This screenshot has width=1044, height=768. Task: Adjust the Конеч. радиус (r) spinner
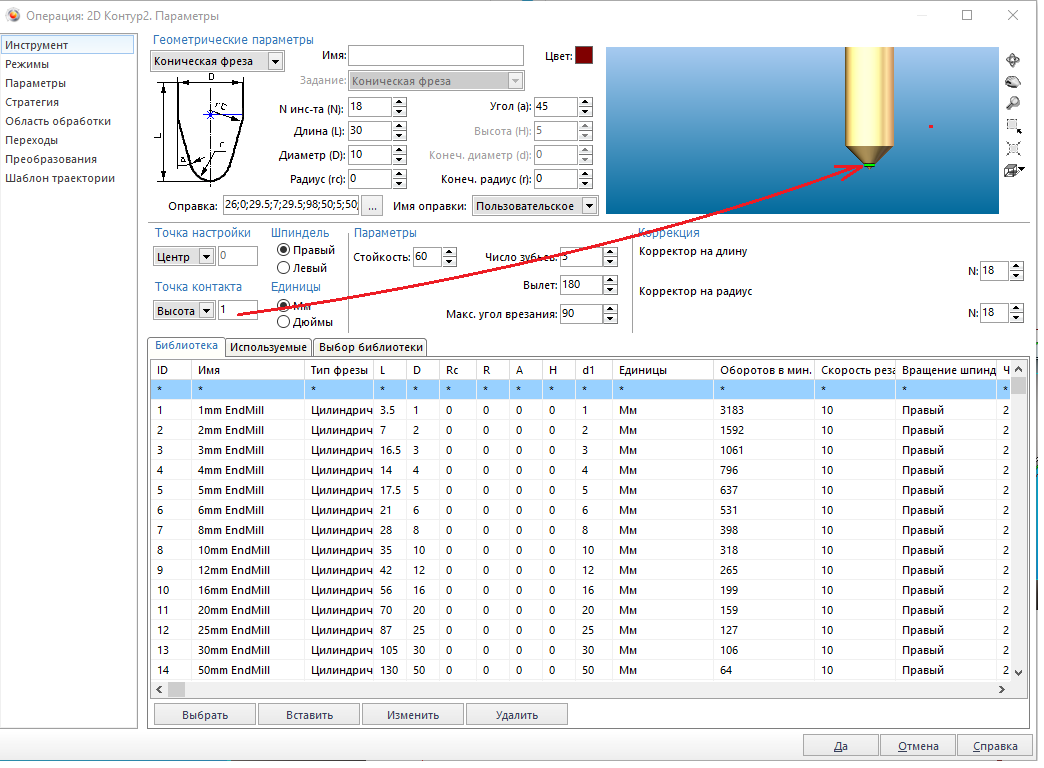click(585, 179)
